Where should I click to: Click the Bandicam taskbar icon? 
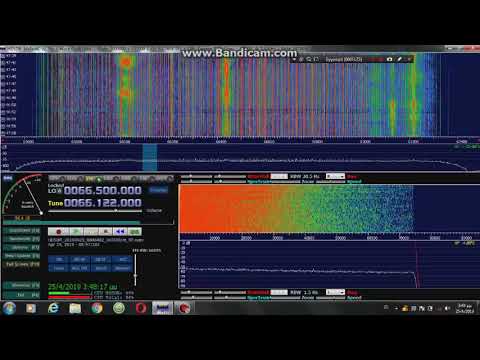[183, 308]
